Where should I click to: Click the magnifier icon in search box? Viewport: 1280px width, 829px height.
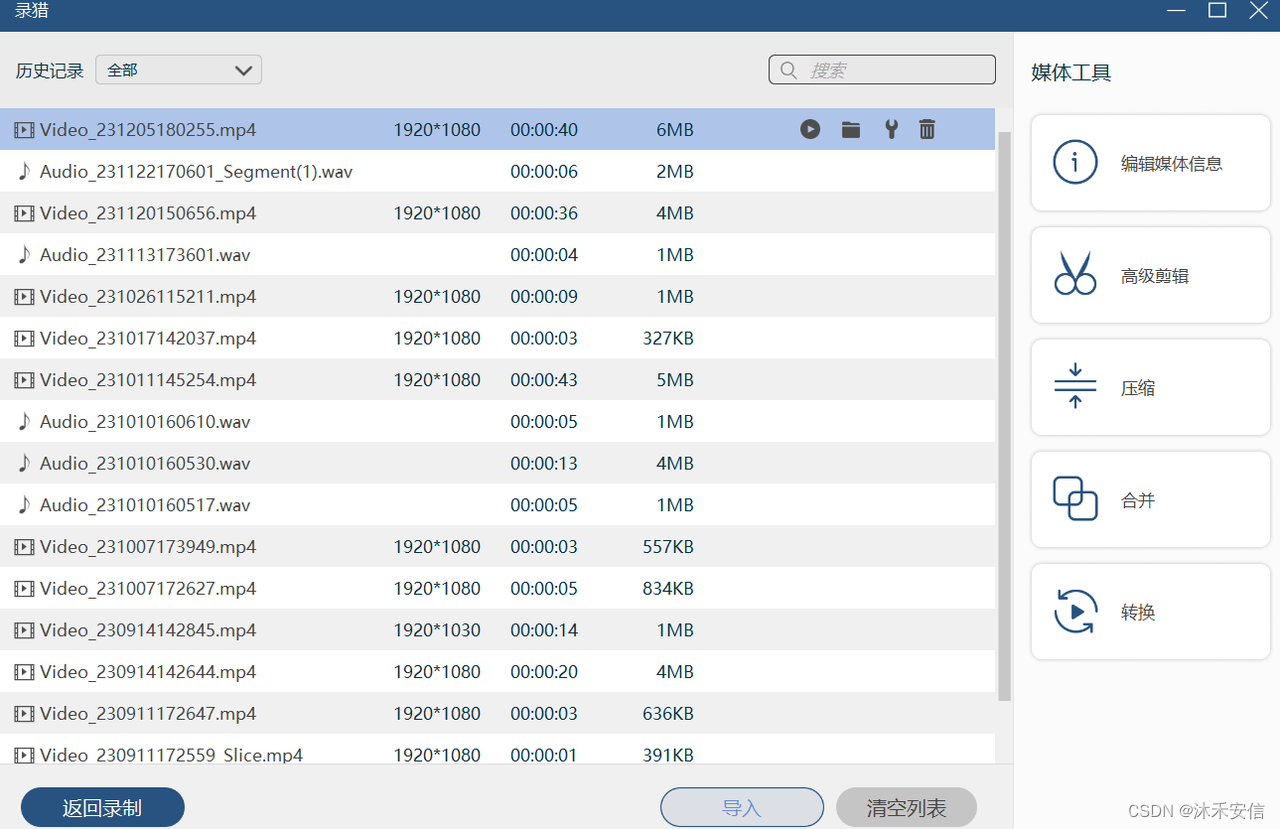click(x=789, y=70)
